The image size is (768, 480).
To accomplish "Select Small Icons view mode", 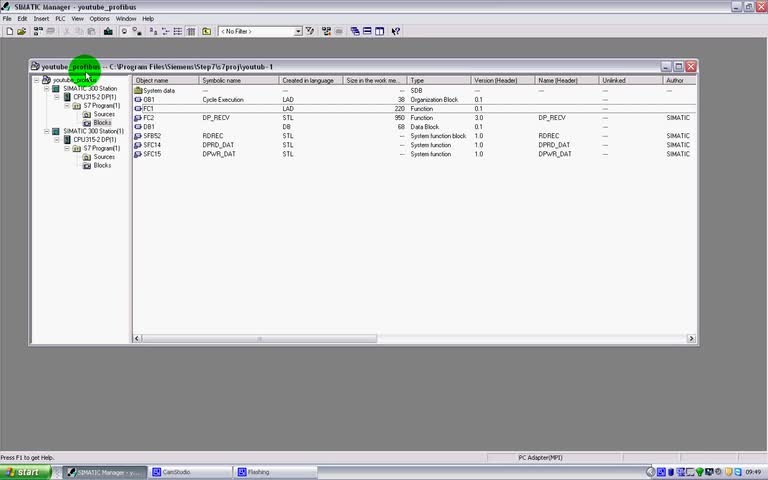I will tap(166, 31).
